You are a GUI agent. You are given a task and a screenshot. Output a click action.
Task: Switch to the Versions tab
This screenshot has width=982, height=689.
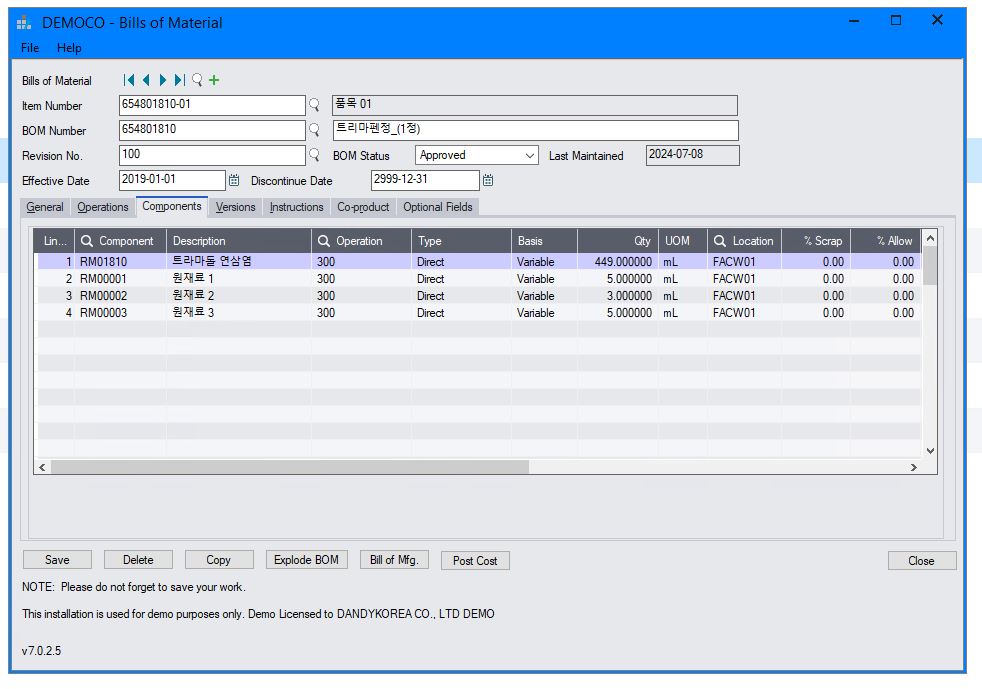point(235,207)
